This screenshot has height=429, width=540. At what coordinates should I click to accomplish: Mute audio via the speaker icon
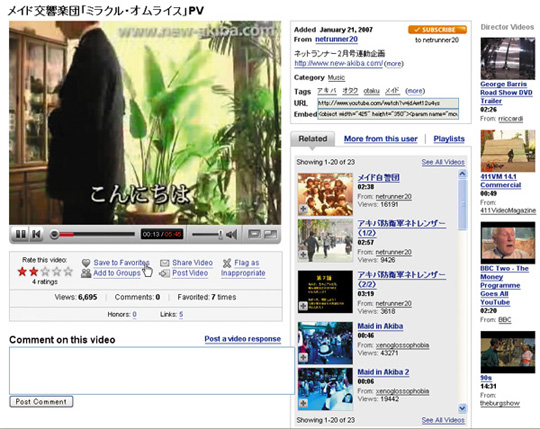click(x=232, y=235)
